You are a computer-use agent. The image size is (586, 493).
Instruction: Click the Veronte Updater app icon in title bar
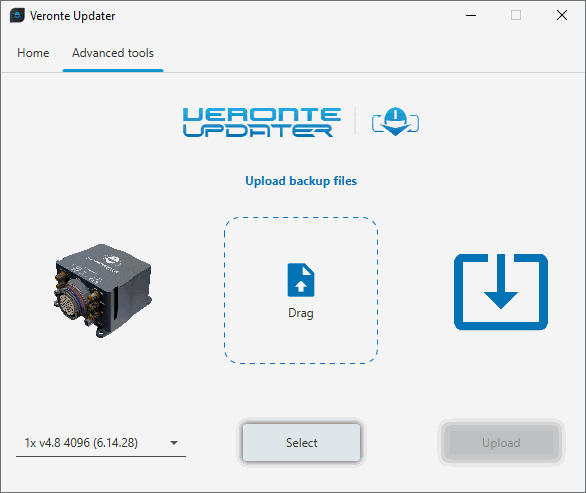(x=17, y=16)
